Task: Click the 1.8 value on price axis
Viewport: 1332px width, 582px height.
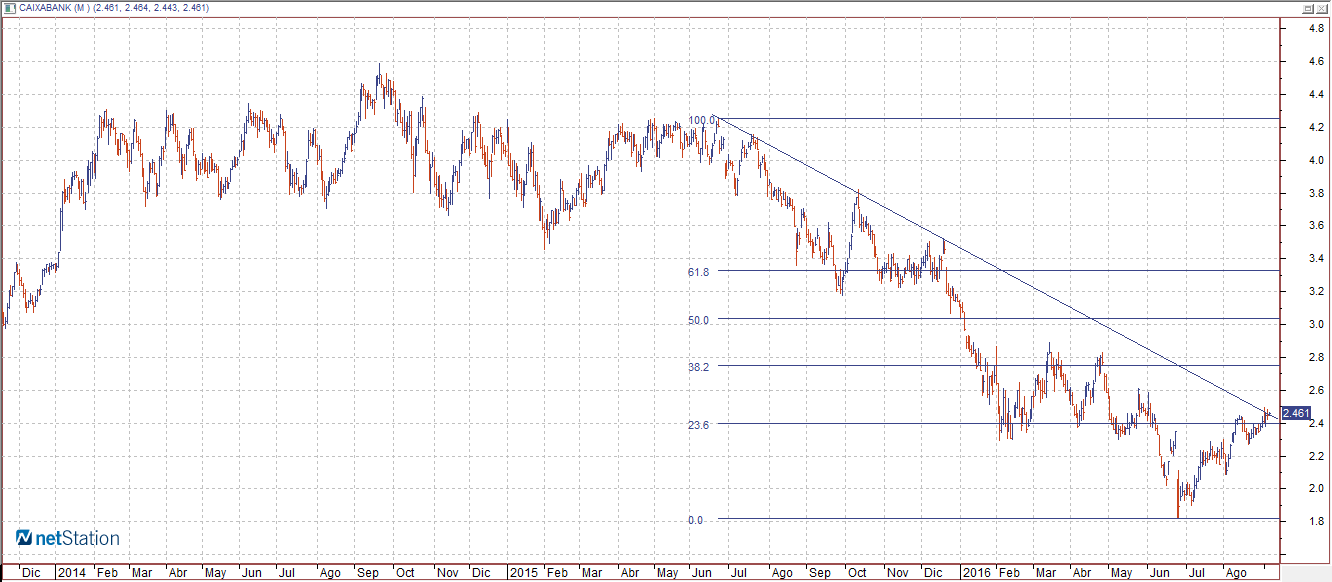Action: [1317, 521]
